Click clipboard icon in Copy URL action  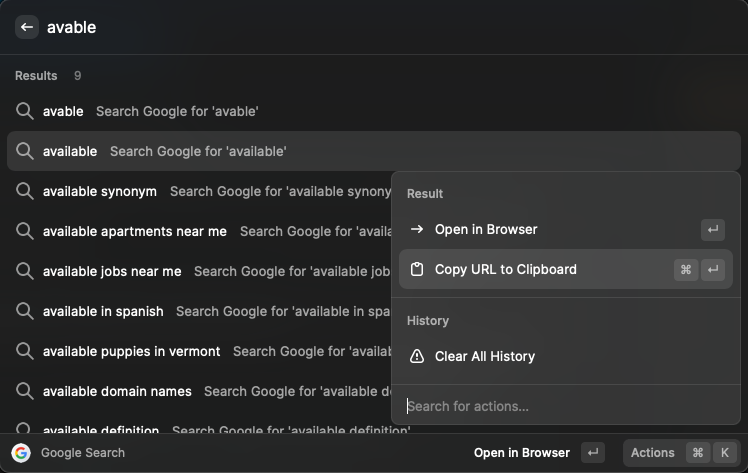(417, 269)
